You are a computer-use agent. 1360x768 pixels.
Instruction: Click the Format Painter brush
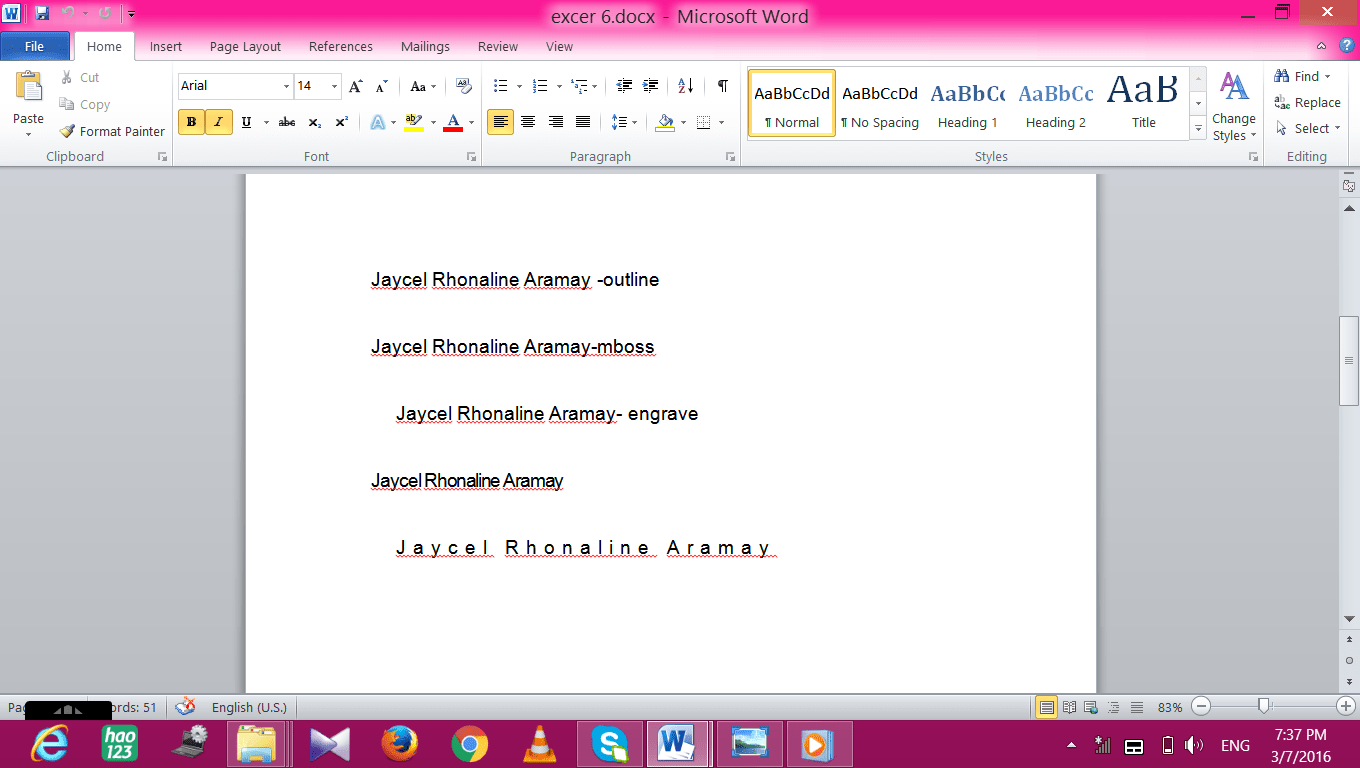(67, 131)
